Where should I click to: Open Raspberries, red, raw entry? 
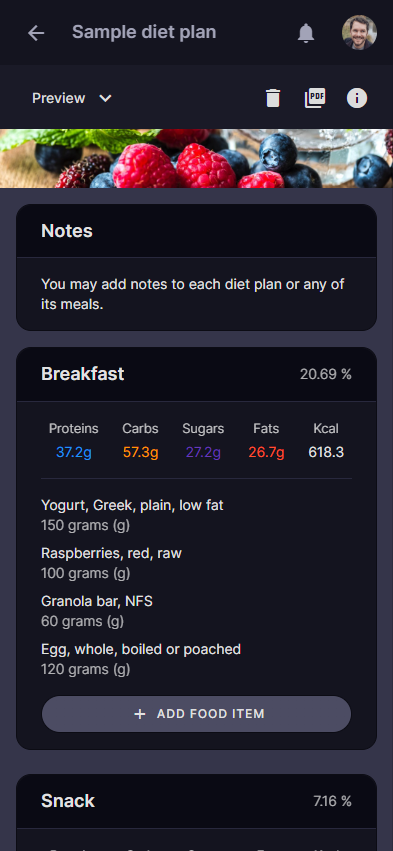pyautogui.click(x=111, y=562)
